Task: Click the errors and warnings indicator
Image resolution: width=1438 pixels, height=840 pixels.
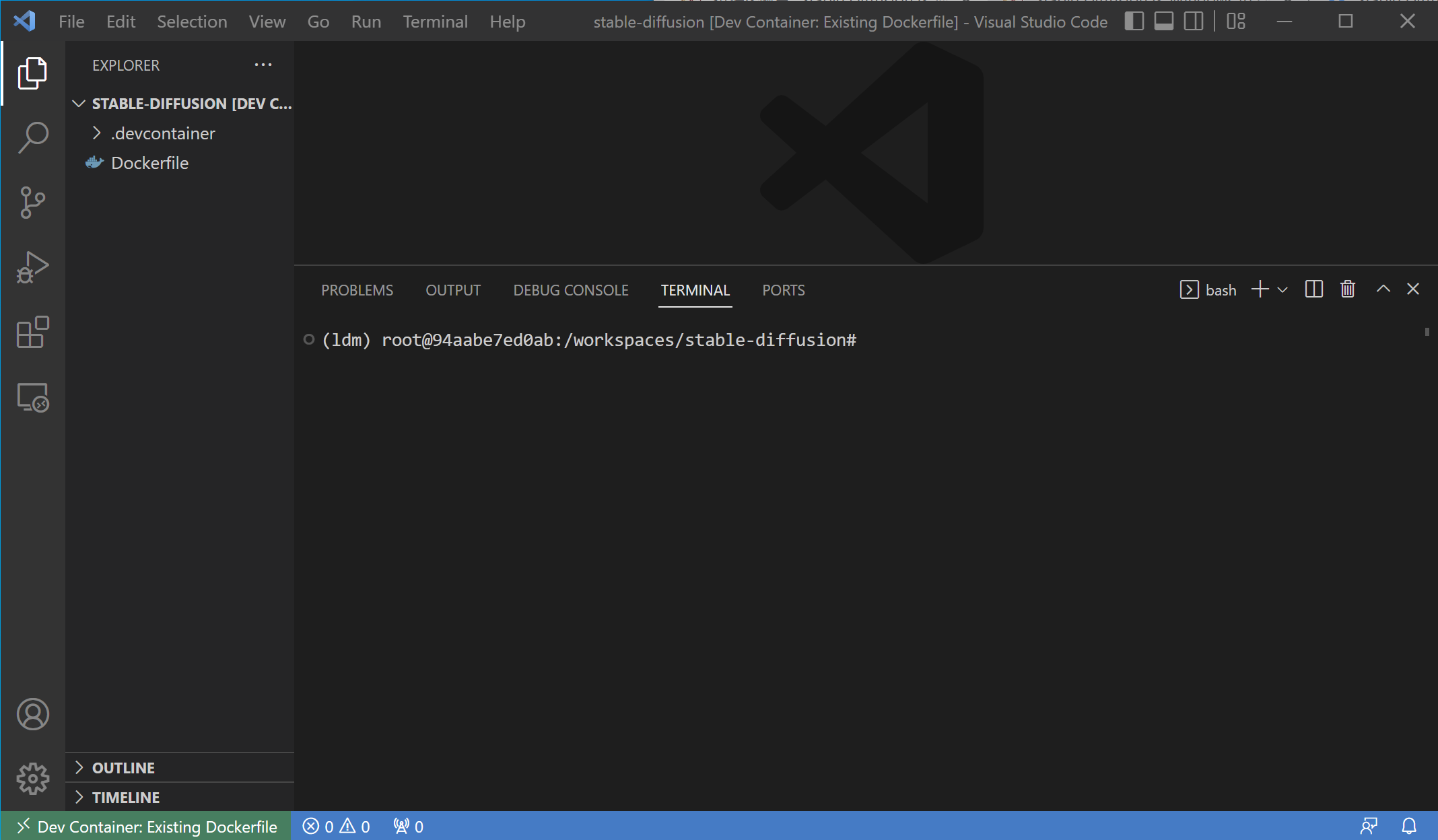Action: point(336,827)
